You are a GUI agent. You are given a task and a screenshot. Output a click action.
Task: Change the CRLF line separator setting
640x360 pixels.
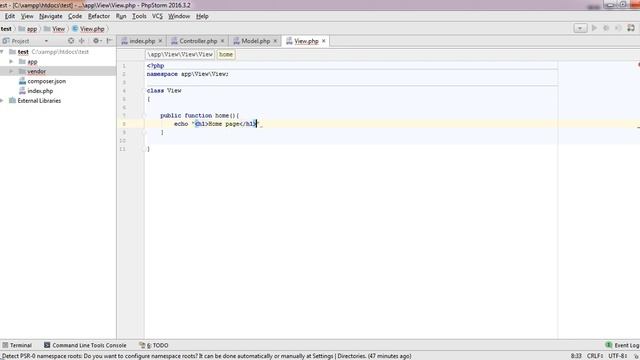(595, 356)
